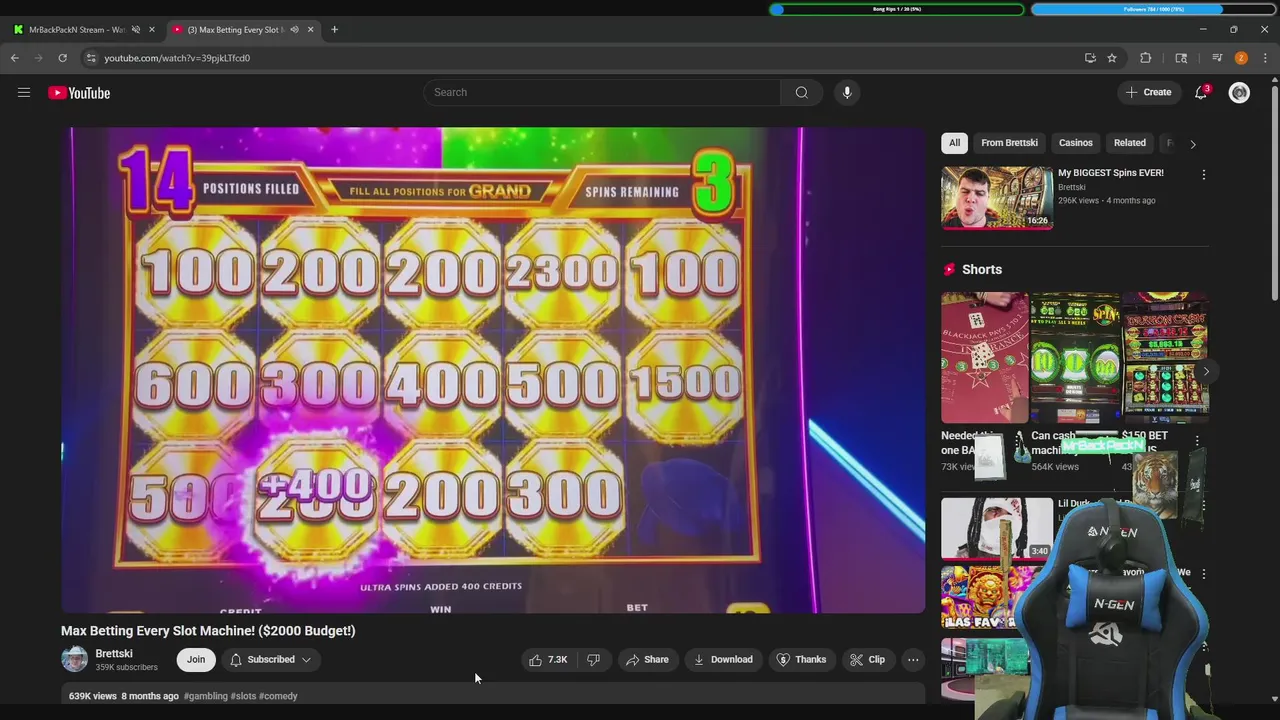Image resolution: width=1280 pixels, height=720 pixels.
Task: Switch to Max Betting Every Slot tab
Action: tap(236, 29)
